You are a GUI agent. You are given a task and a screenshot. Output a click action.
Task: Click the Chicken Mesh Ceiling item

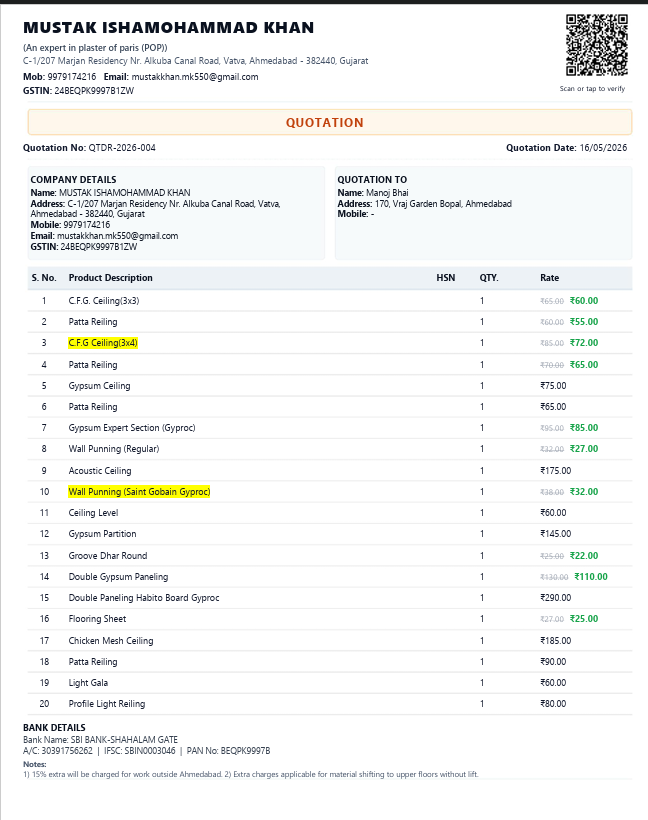pyautogui.click(x=111, y=641)
